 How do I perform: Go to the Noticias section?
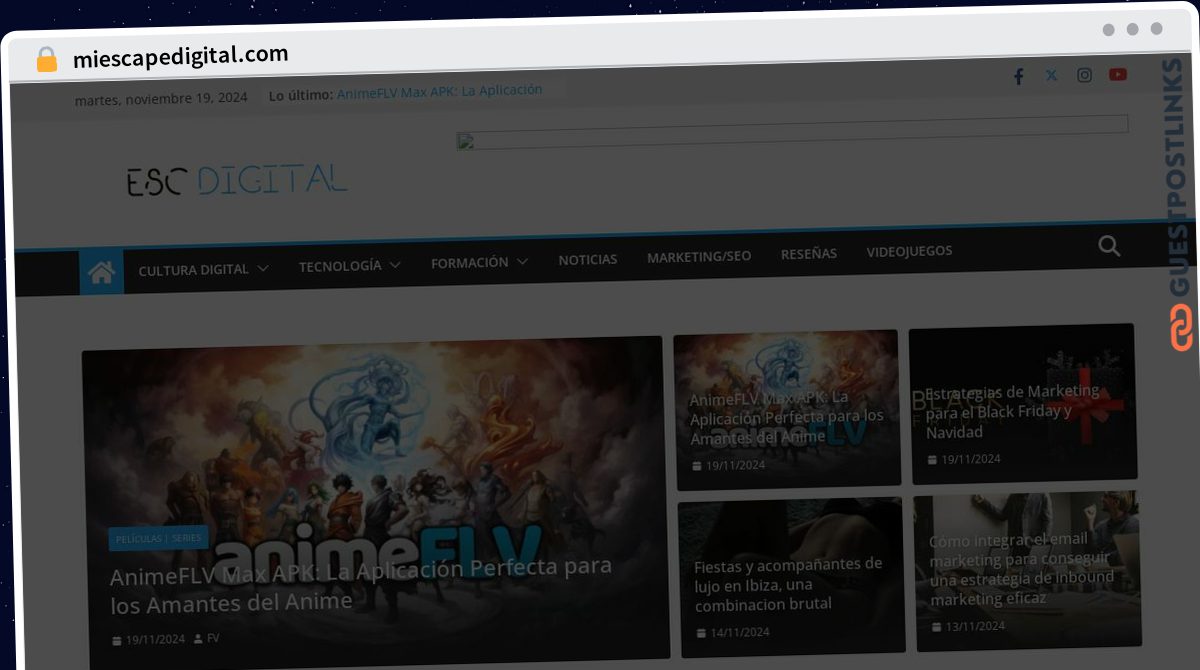pyautogui.click(x=588, y=259)
